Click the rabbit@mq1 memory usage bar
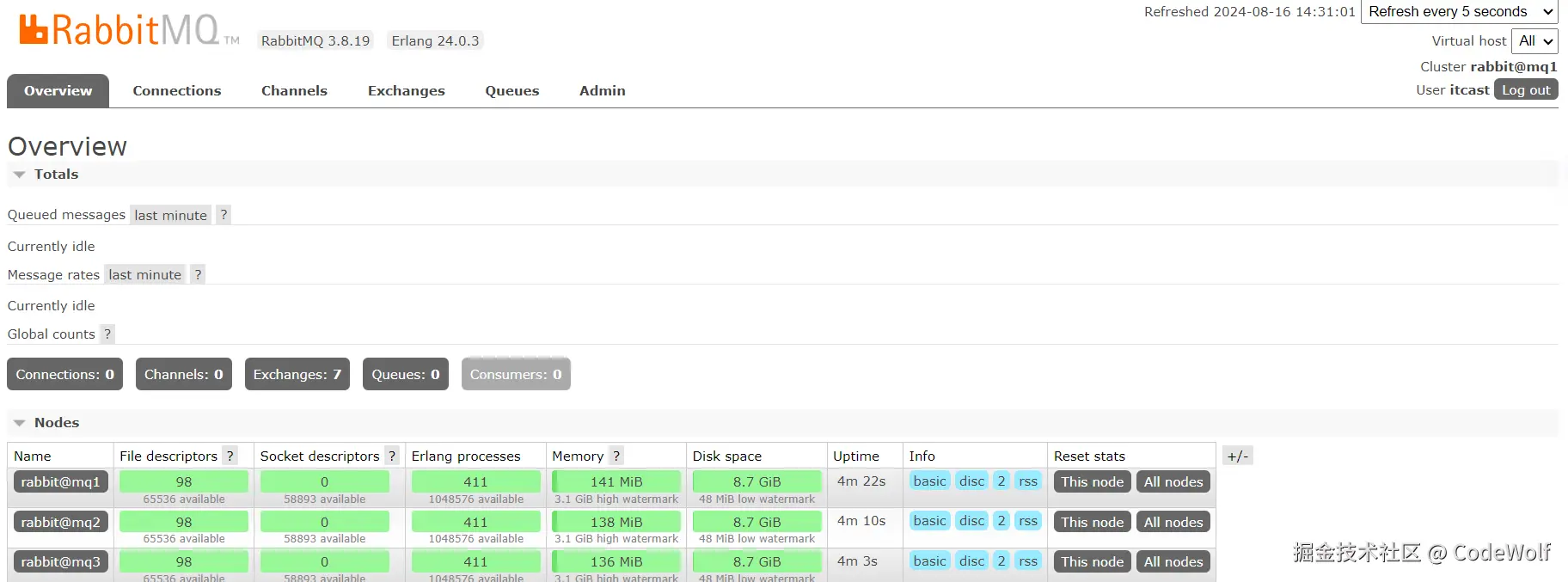The height and width of the screenshot is (582, 1568). coord(616,481)
